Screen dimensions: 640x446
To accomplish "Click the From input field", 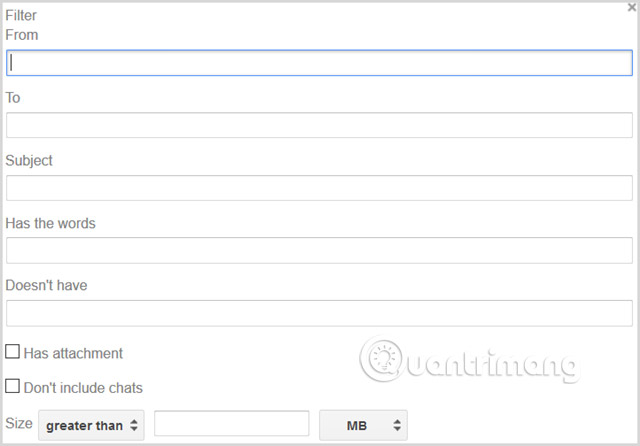I will click(x=319, y=63).
